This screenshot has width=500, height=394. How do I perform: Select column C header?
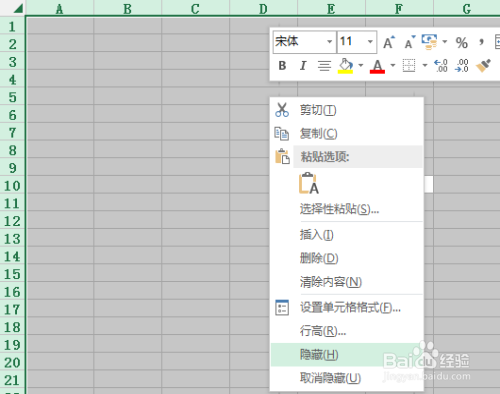(196, 8)
